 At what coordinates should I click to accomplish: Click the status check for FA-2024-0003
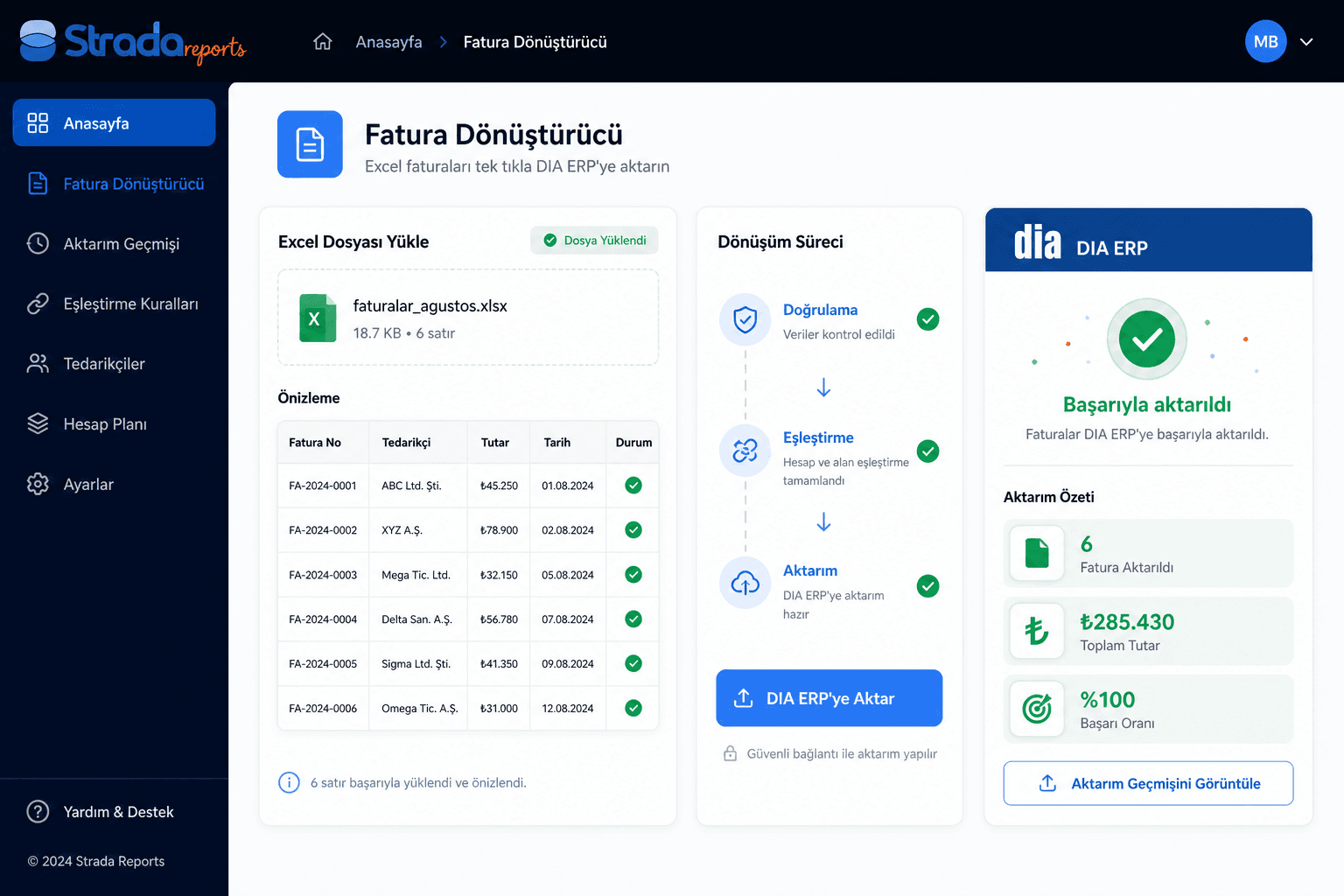click(633, 575)
